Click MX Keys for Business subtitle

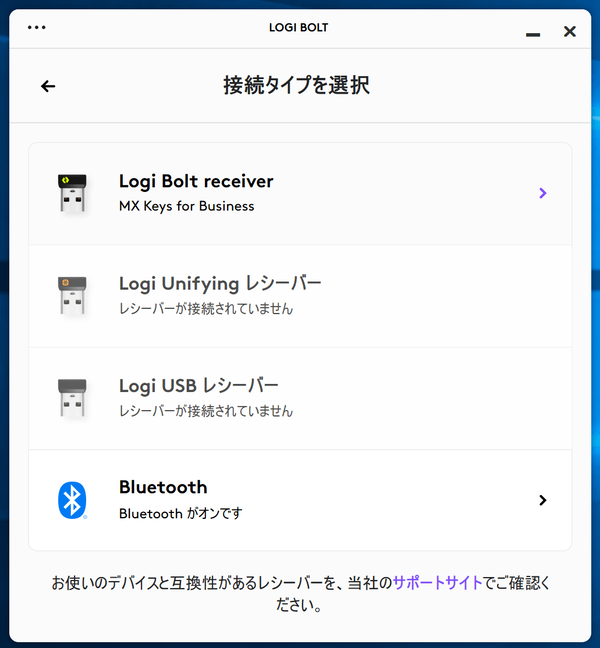pyautogui.click(x=186, y=206)
